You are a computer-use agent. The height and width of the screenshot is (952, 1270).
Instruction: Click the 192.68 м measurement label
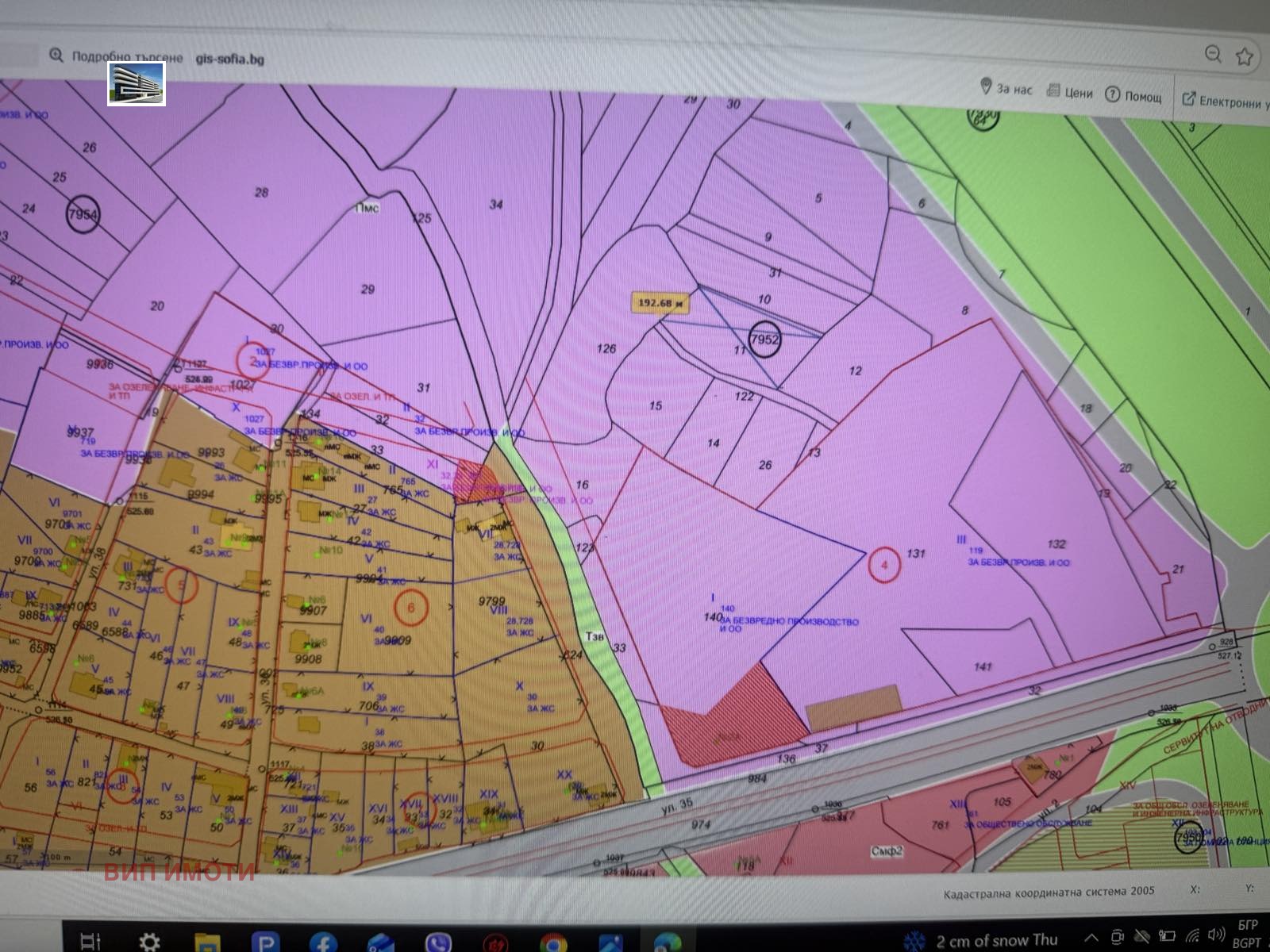(x=662, y=301)
